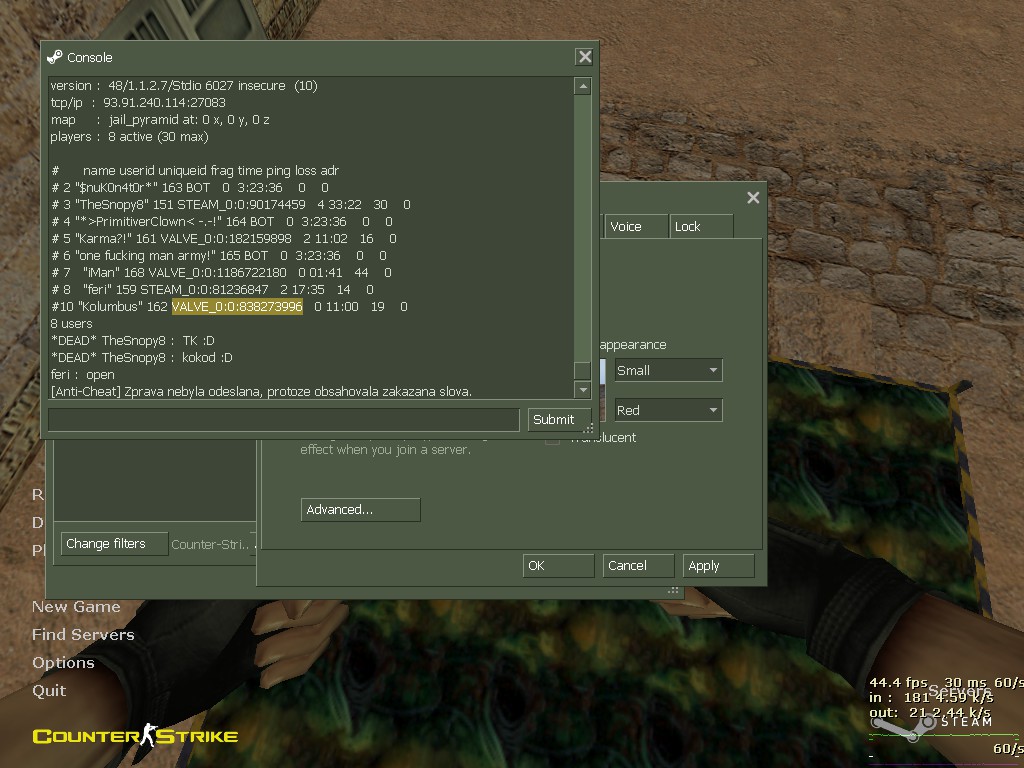Switch to the Voice tab
1024x768 pixels.
[x=635, y=227]
